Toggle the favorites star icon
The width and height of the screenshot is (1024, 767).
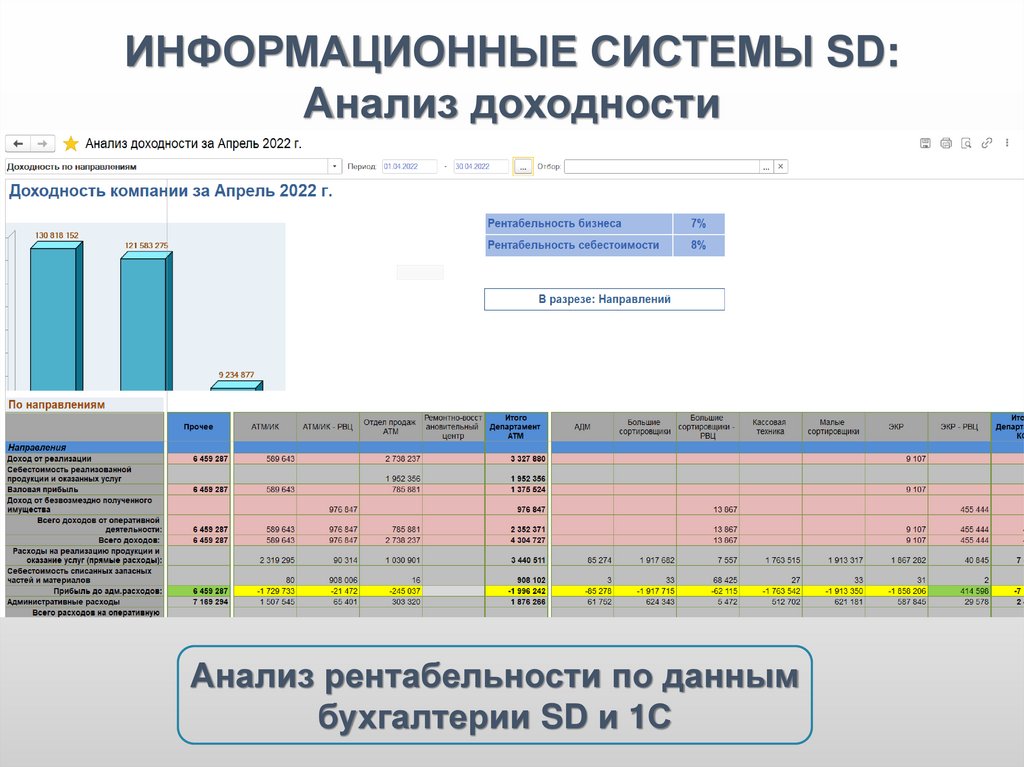pos(71,143)
